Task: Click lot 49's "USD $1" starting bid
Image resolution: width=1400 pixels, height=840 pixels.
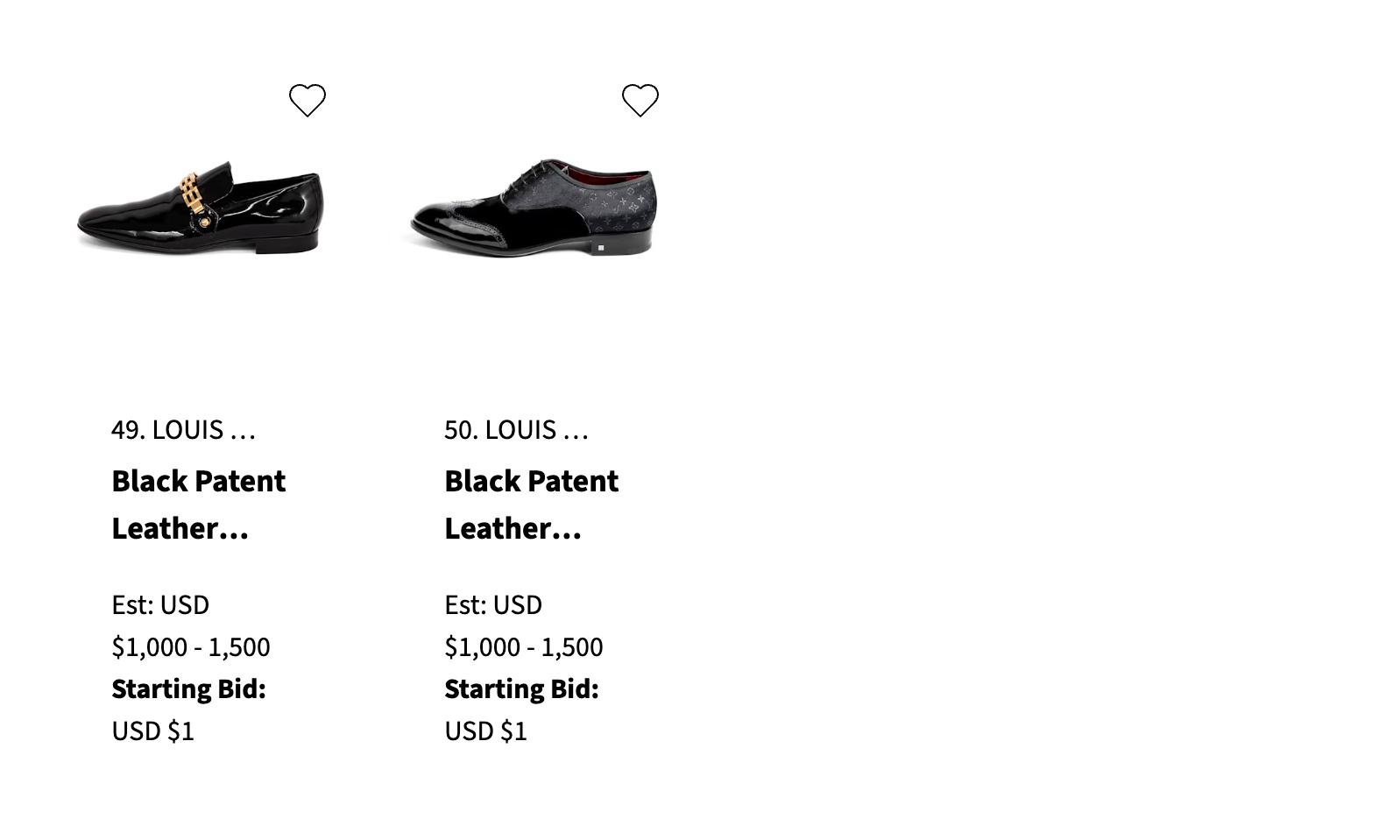Action: [153, 731]
